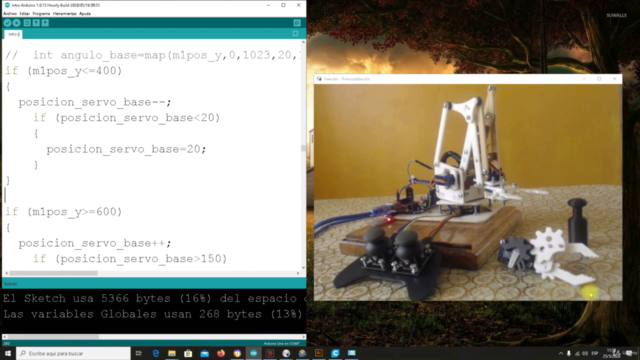Click the 'Escribe aquí para buscar' search box
Image resolution: width=640 pixels, height=360 pixels.
pyautogui.click(x=73, y=353)
